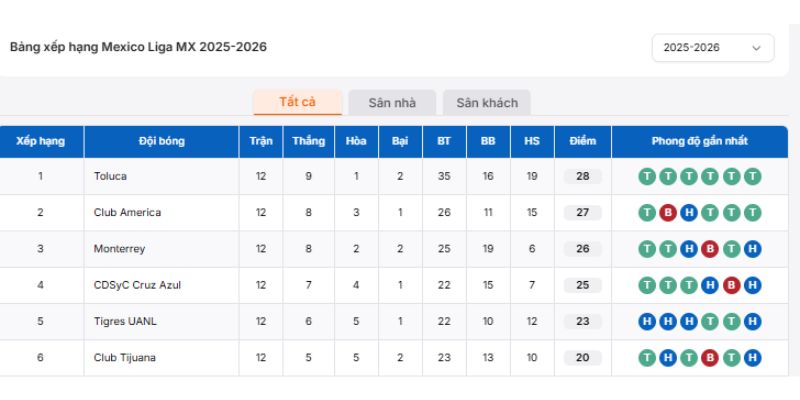Open the Club America team link
The height and width of the screenshot is (400, 800).
pyautogui.click(x=127, y=213)
